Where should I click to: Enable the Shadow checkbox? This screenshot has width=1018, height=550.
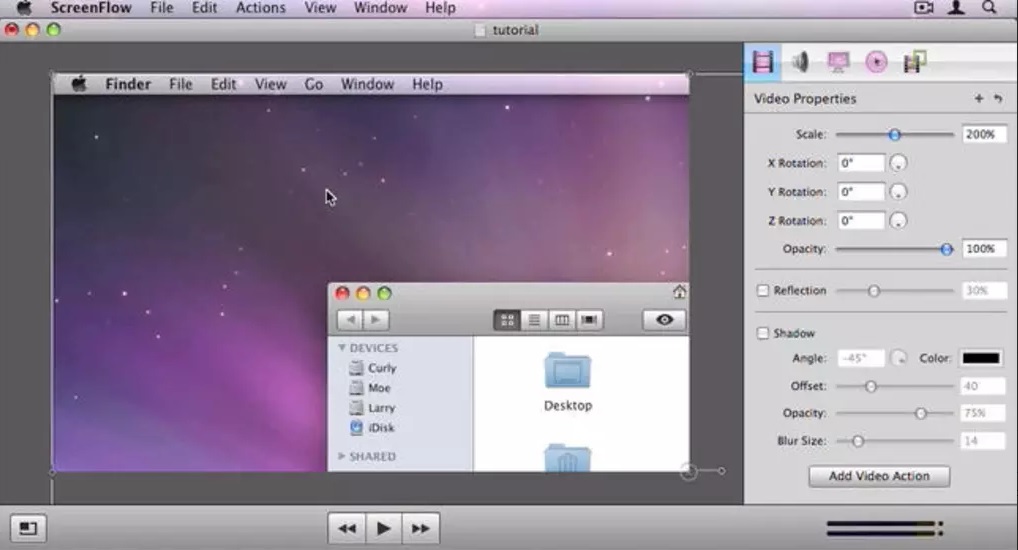point(763,333)
